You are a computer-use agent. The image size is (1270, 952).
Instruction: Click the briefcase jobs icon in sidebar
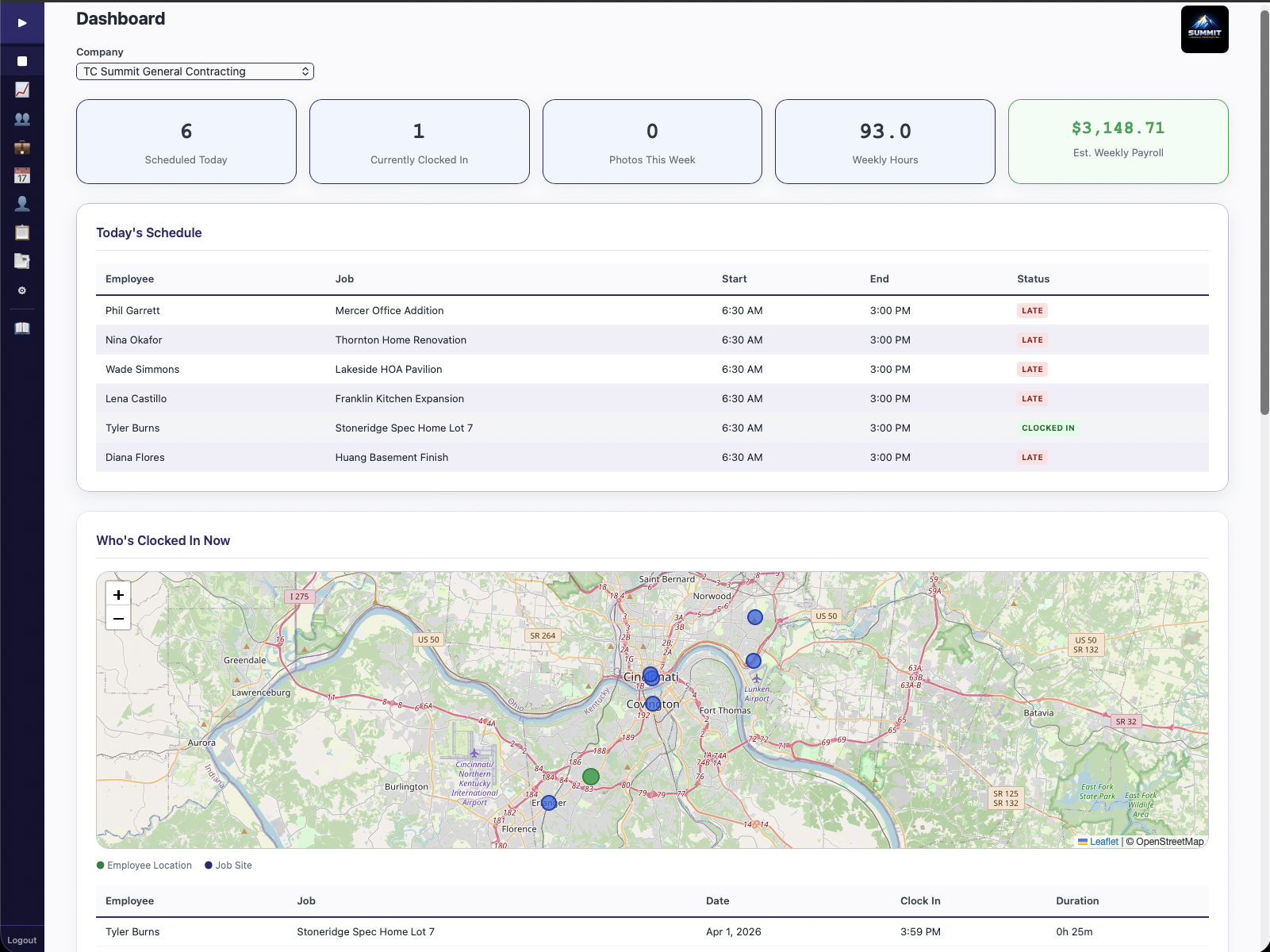pyautogui.click(x=22, y=147)
